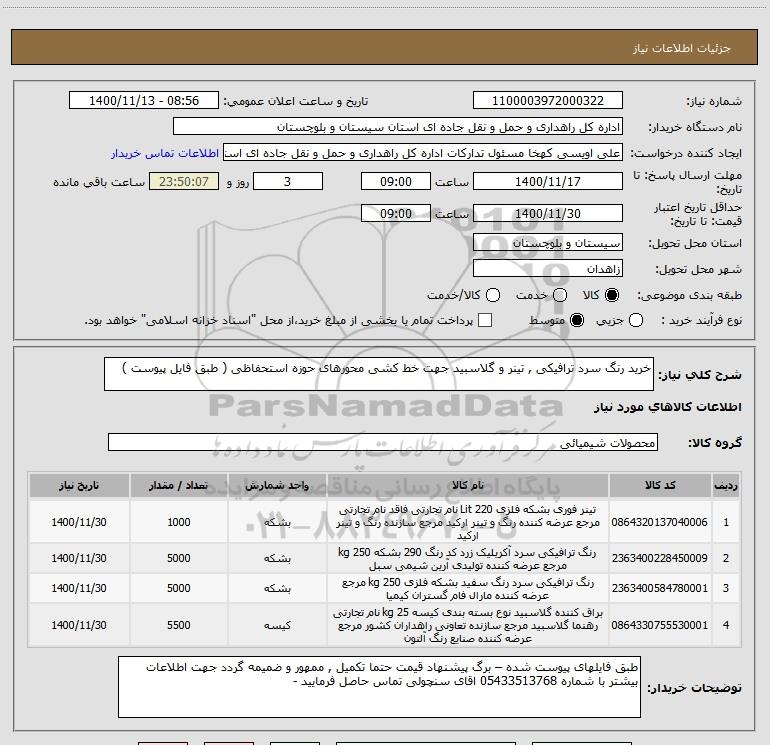Select the کالا radio button
This screenshot has width=770, height=745.
click(x=612, y=295)
